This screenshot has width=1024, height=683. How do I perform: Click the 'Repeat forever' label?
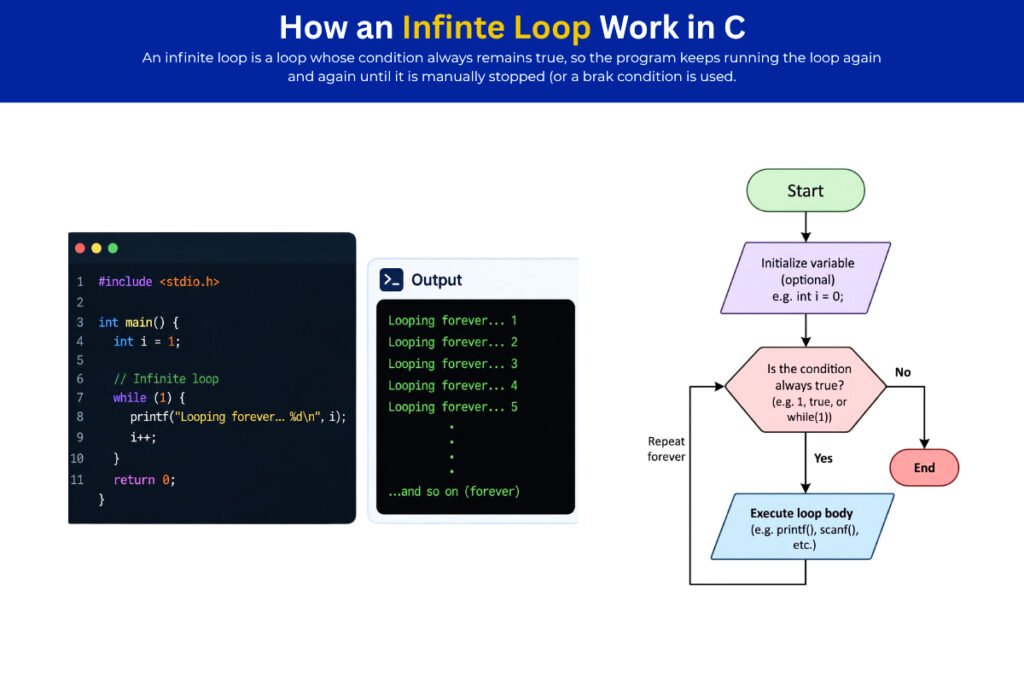666,449
